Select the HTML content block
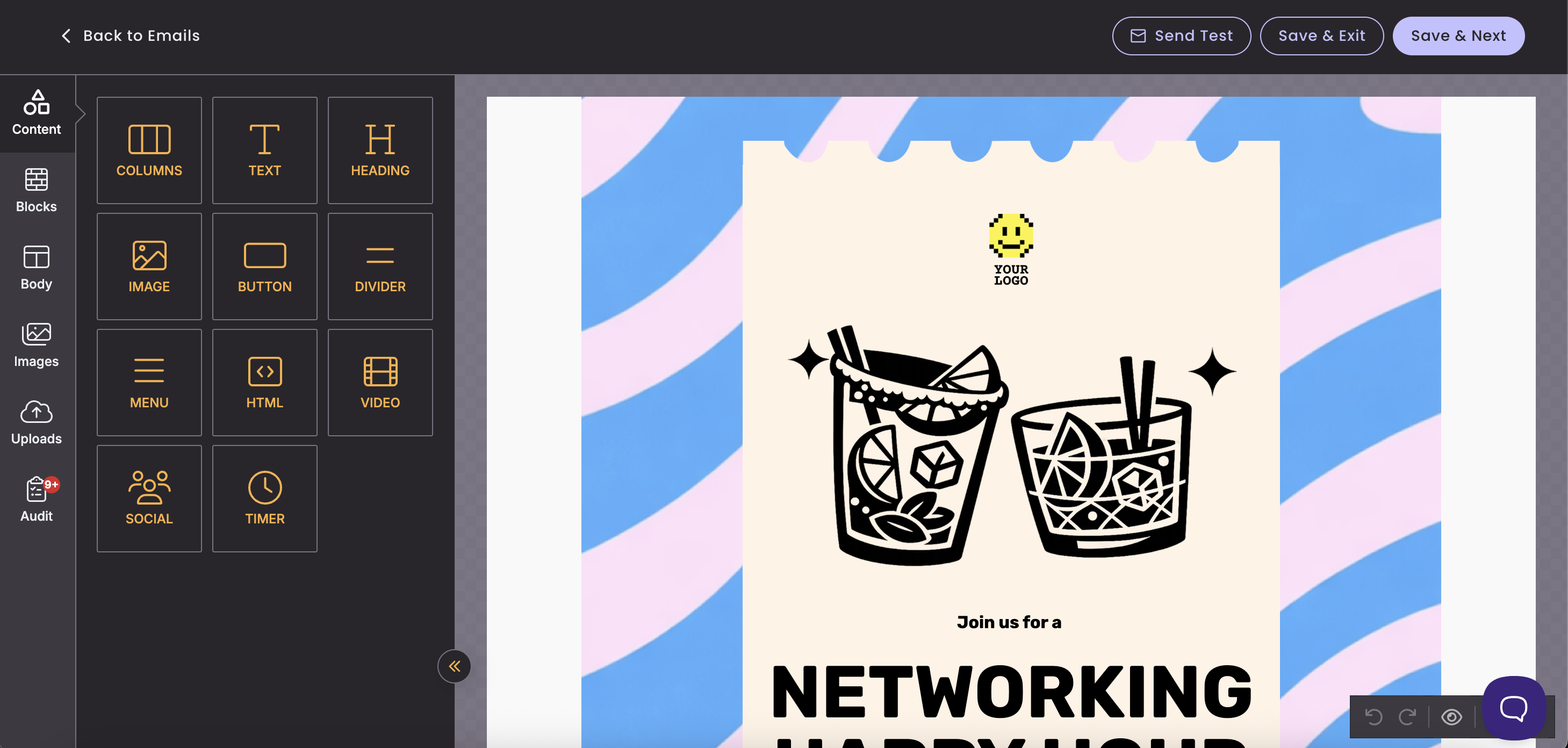This screenshot has width=1568, height=748. pyautogui.click(x=264, y=382)
